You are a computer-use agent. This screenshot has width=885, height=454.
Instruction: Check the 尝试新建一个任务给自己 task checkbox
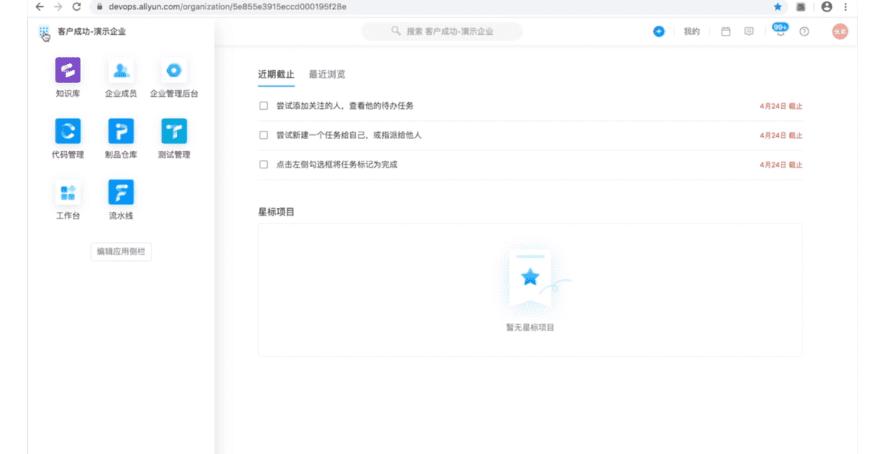coord(264,135)
